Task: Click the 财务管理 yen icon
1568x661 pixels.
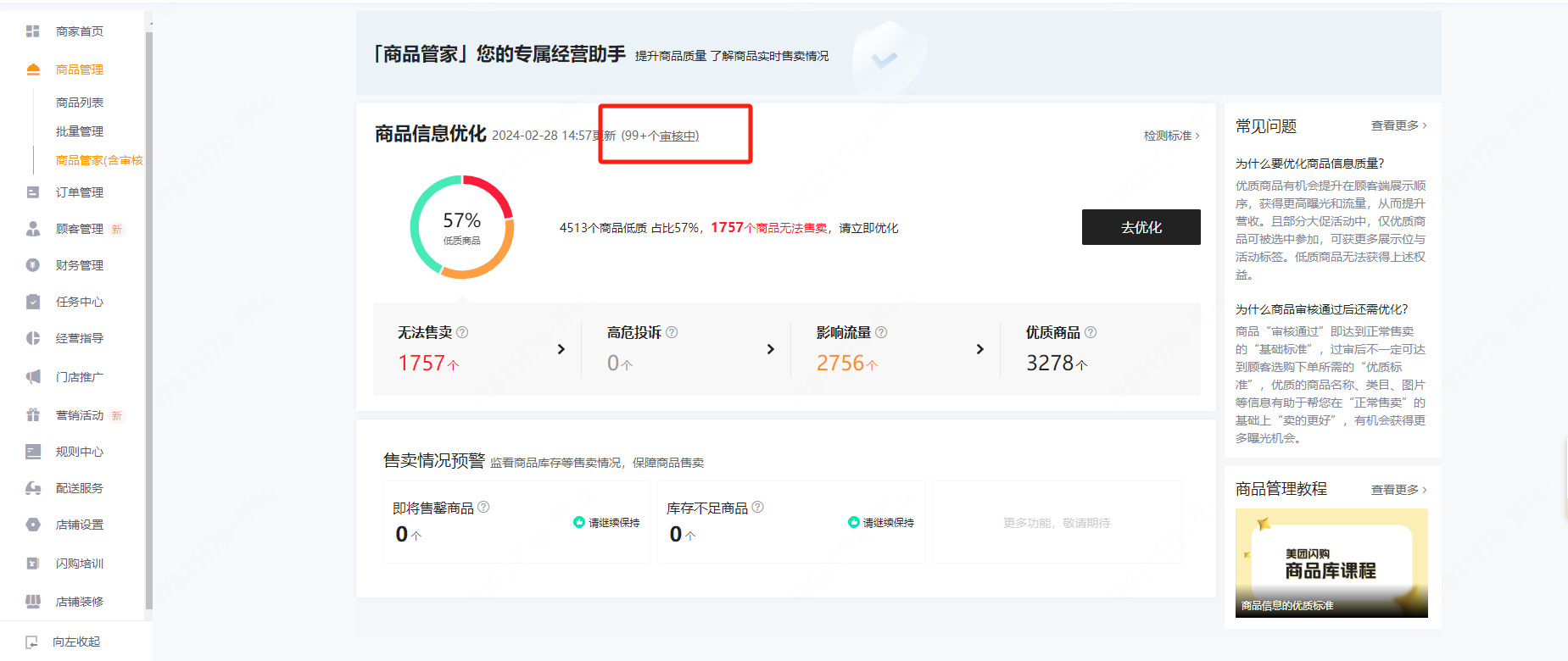Action: [33, 265]
